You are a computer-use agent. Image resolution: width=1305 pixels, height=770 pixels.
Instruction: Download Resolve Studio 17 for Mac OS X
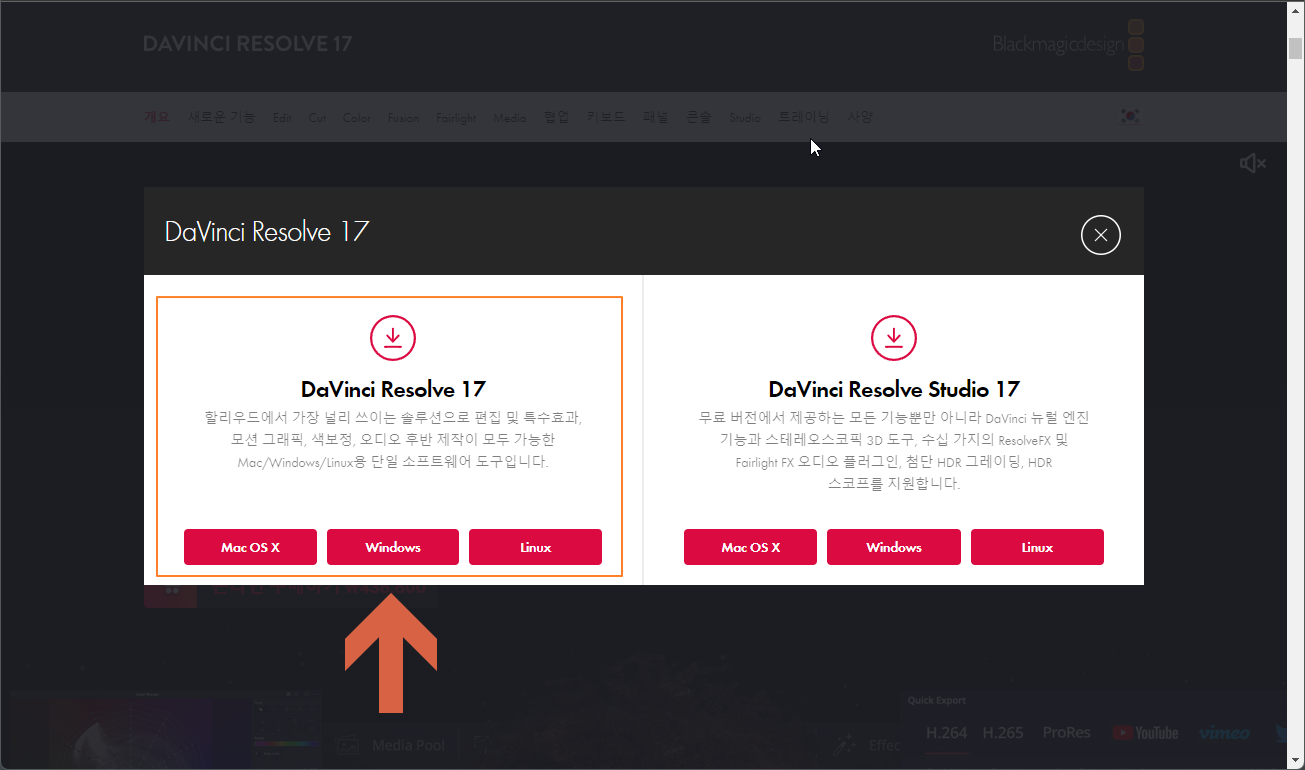pos(750,547)
